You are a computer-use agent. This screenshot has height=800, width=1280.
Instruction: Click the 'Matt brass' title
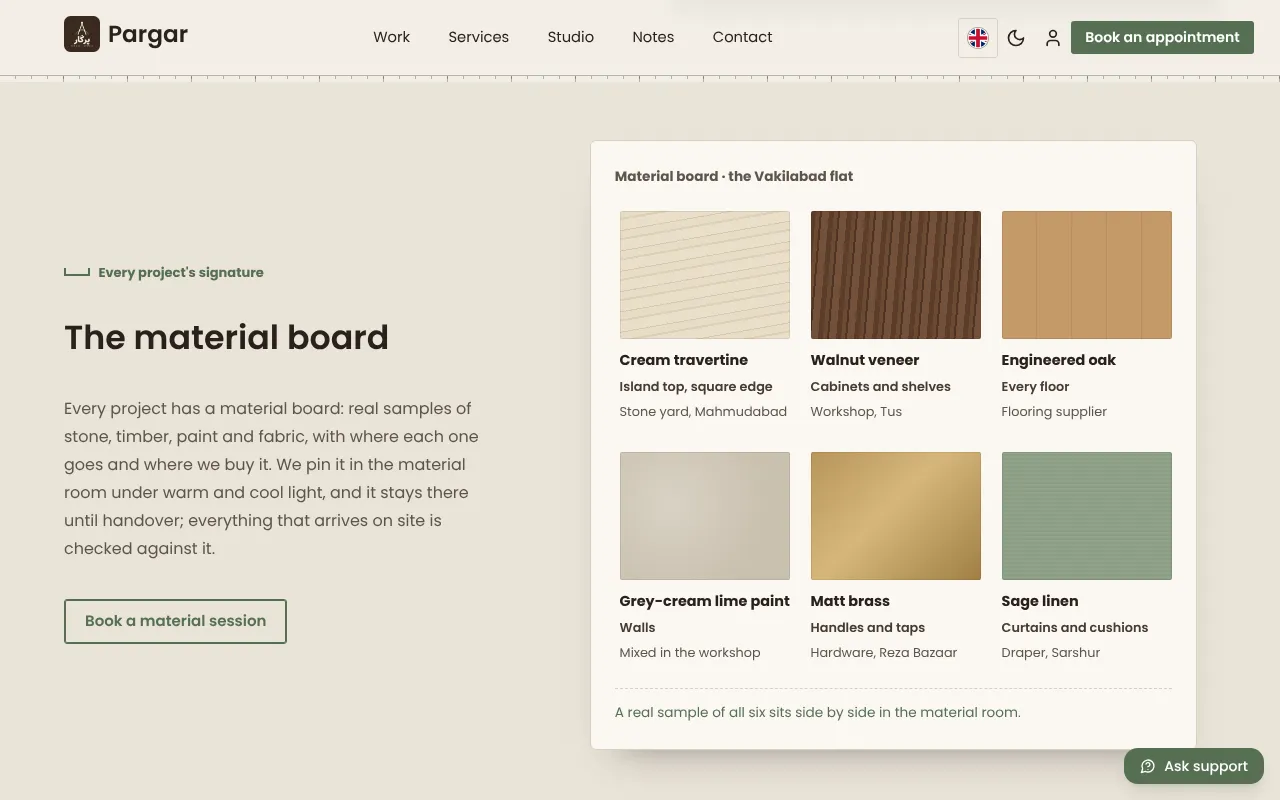pos(850,601)
